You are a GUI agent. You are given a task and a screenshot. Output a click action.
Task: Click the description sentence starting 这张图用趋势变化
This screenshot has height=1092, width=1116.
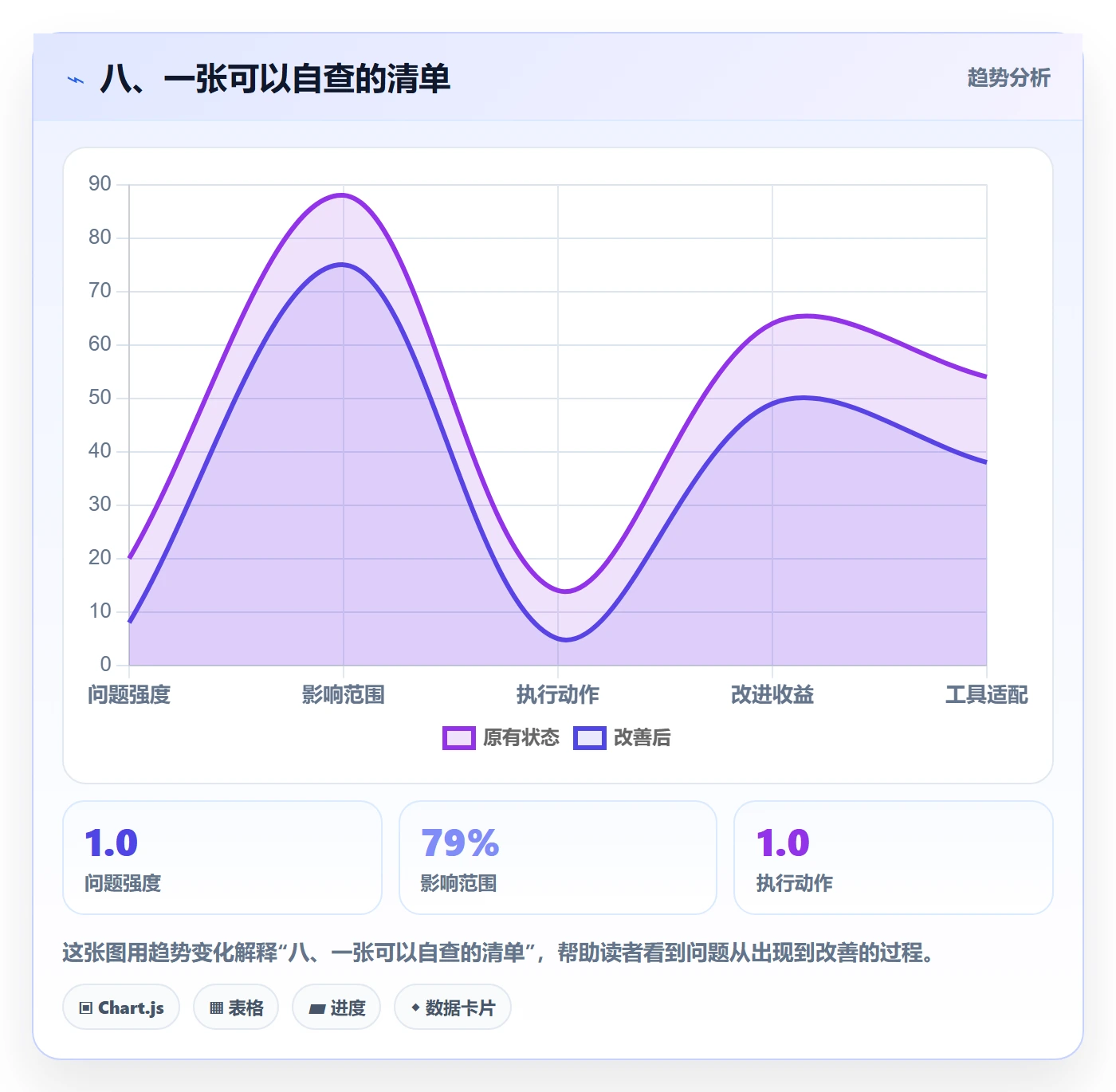coord(499,953)
